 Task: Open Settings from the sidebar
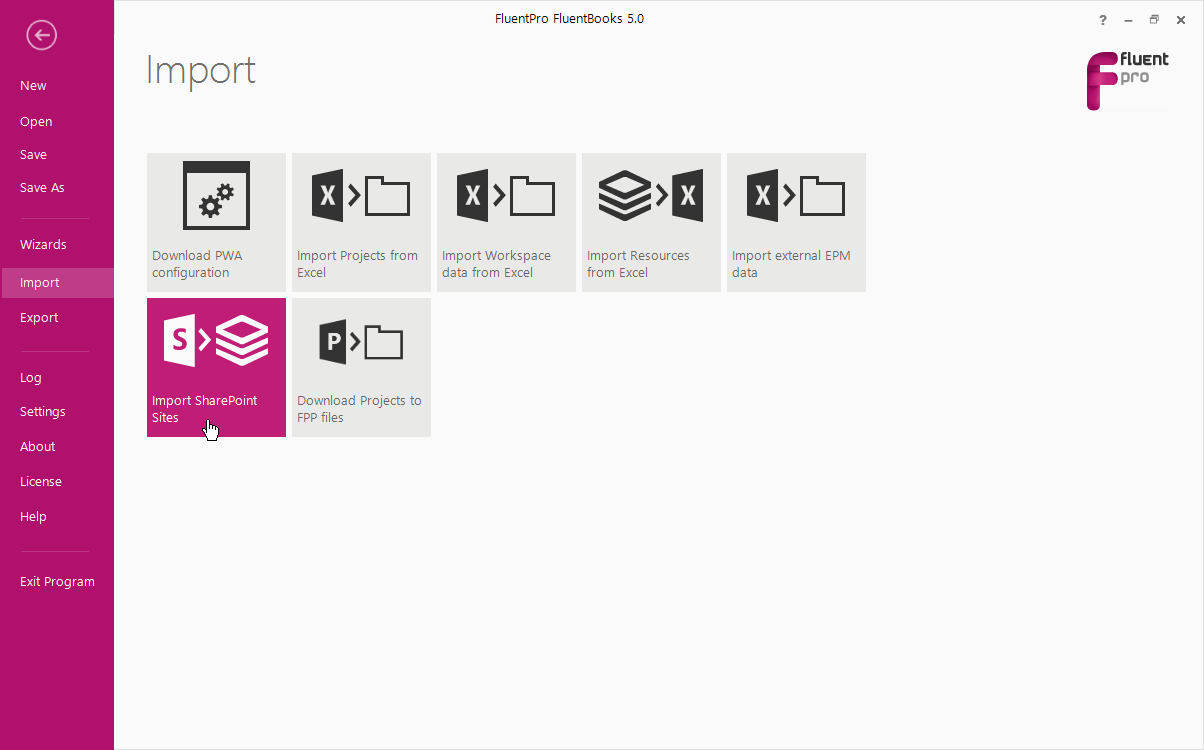coord(43,412)
